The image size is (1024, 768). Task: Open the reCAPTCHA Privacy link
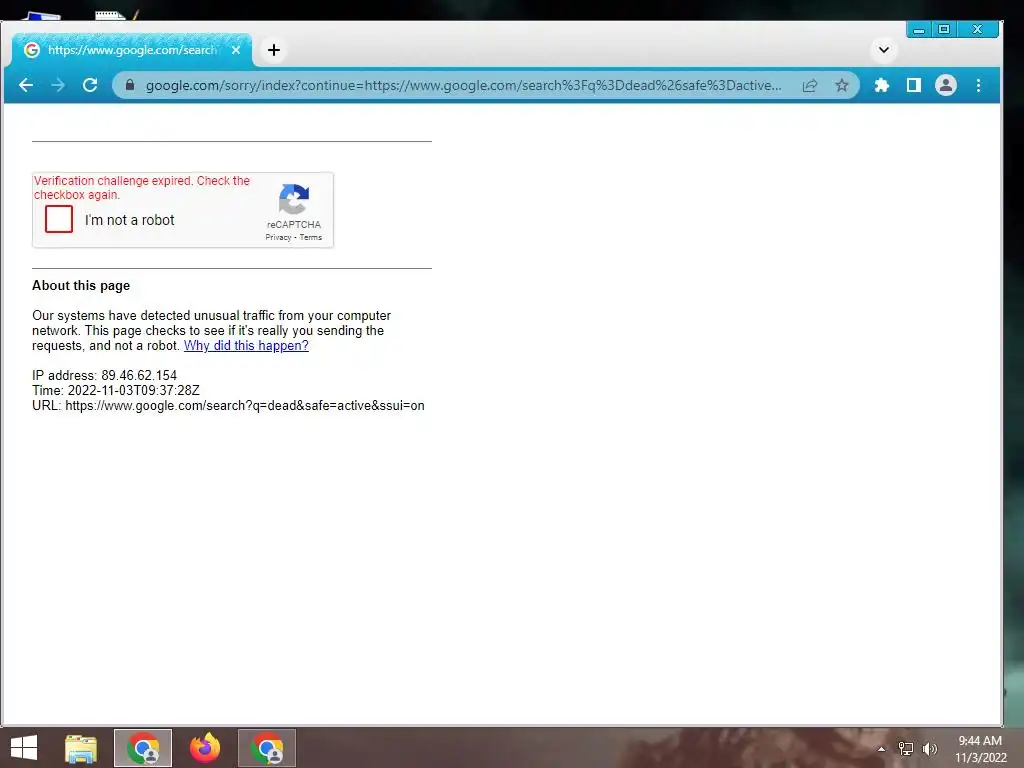click(278, 238)
